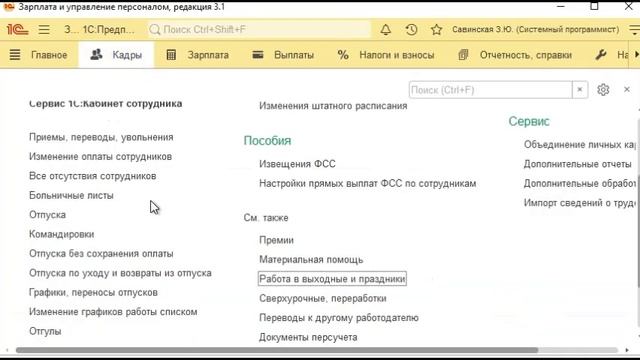
Task: Open Все отсутствия сотрудников
Action: (x=93, y=176)
